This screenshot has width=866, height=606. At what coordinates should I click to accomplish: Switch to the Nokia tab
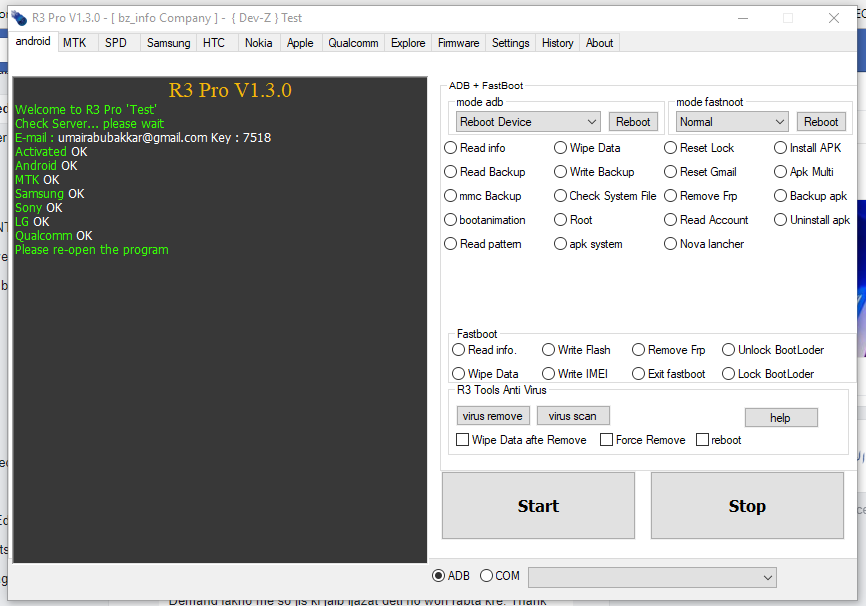258,43
